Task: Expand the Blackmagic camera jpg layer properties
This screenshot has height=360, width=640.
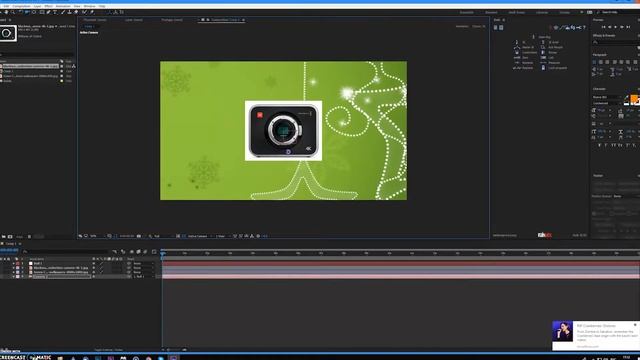Action: [x=13, y=268]
